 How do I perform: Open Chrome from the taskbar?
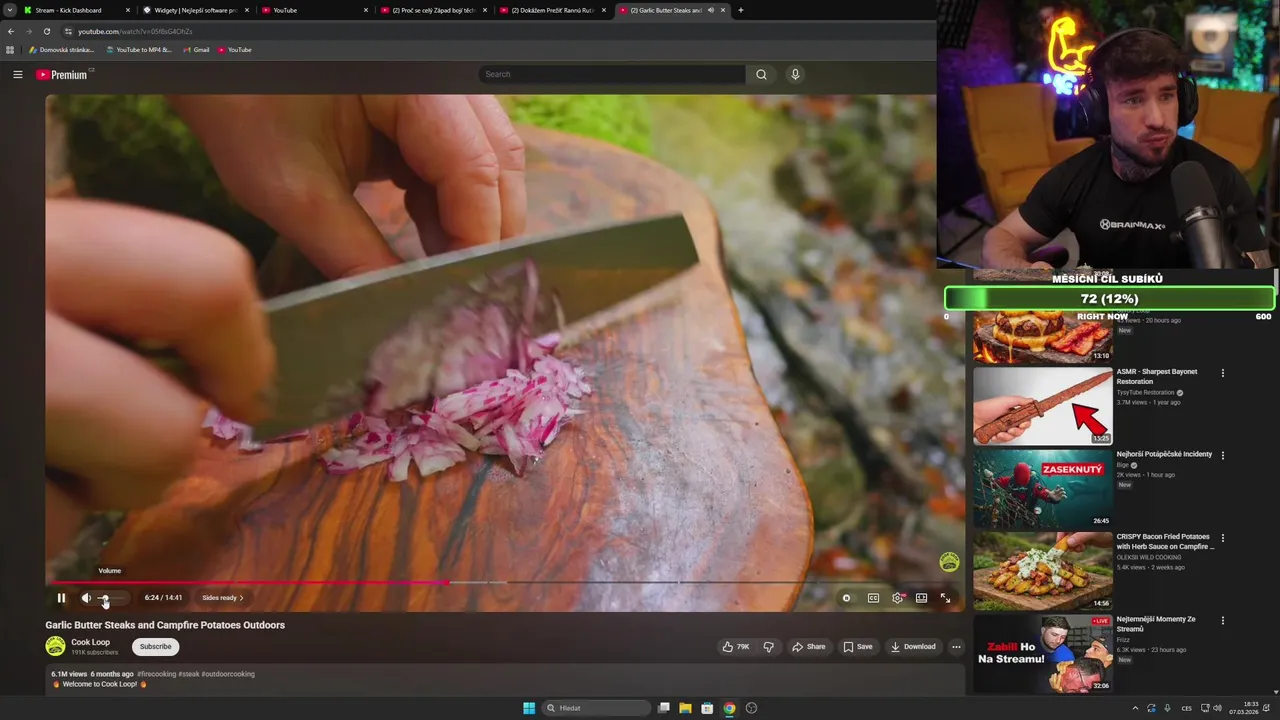tap(729, 708)
